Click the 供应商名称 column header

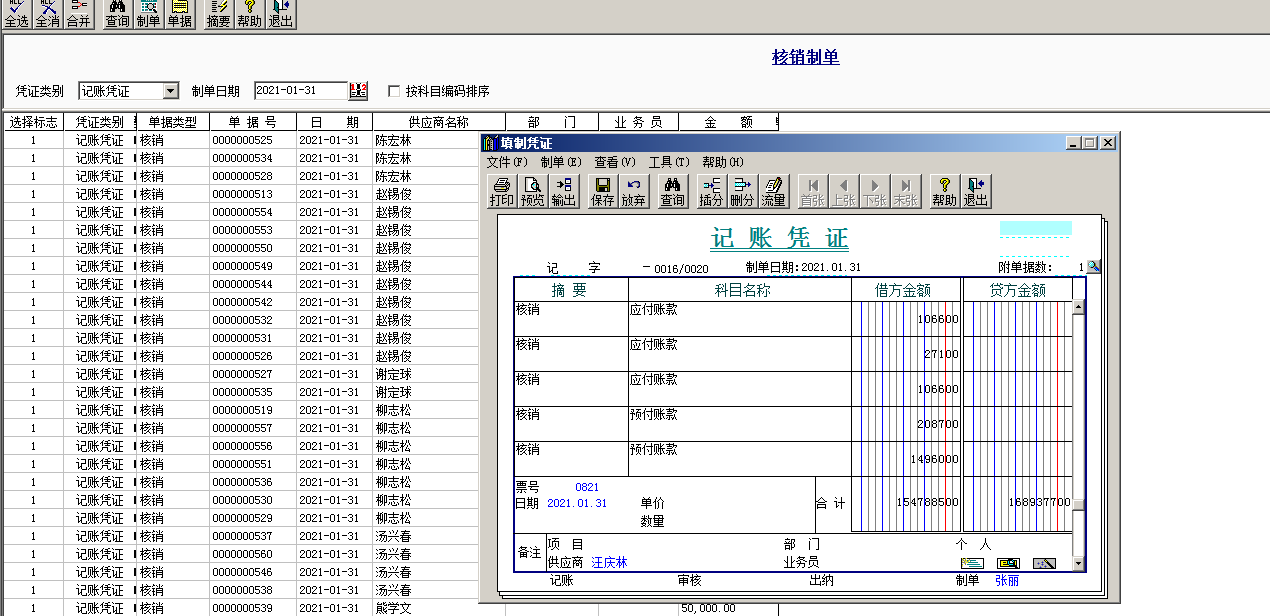pos(438,122)
